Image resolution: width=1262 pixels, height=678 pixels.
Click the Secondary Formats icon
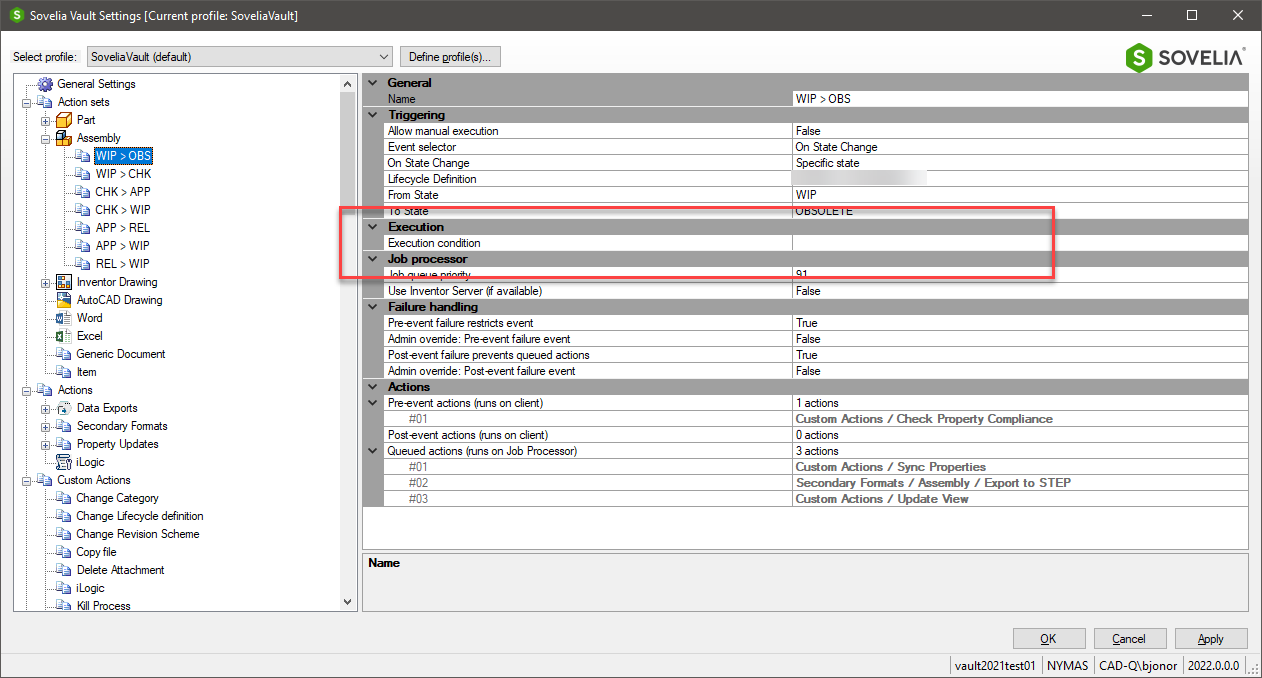64,426
